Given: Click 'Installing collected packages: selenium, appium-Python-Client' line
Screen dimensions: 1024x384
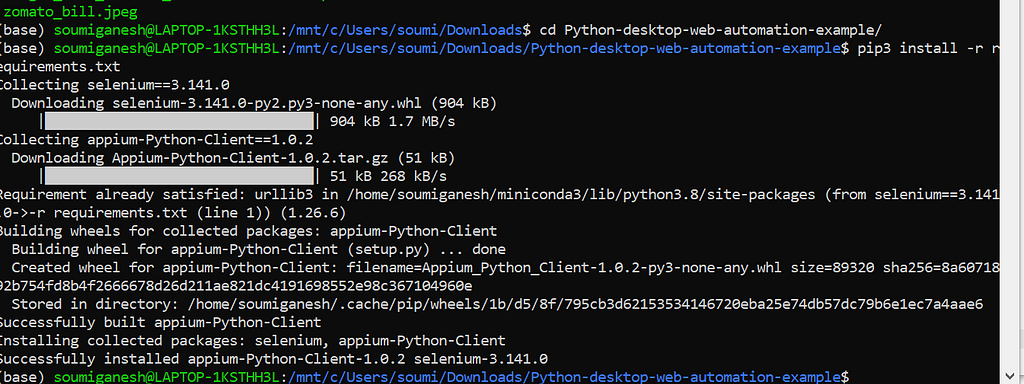Looking at the screenshot, I should pos(253,341).
